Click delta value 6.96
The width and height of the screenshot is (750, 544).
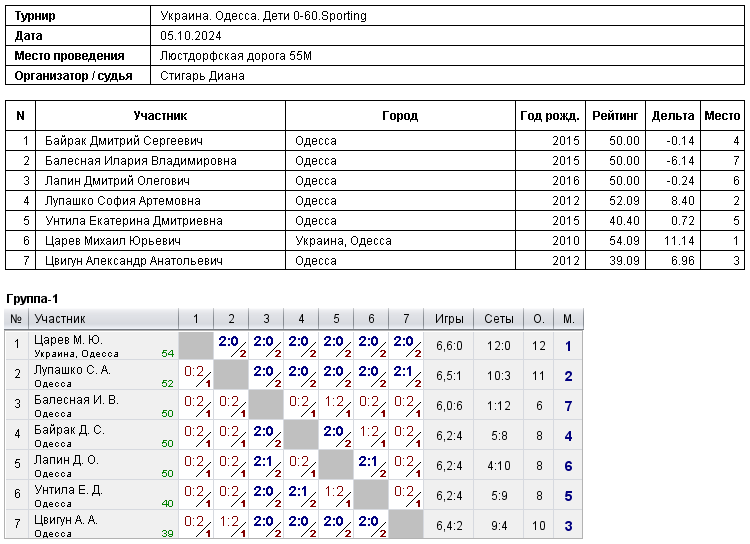point(683,261)
